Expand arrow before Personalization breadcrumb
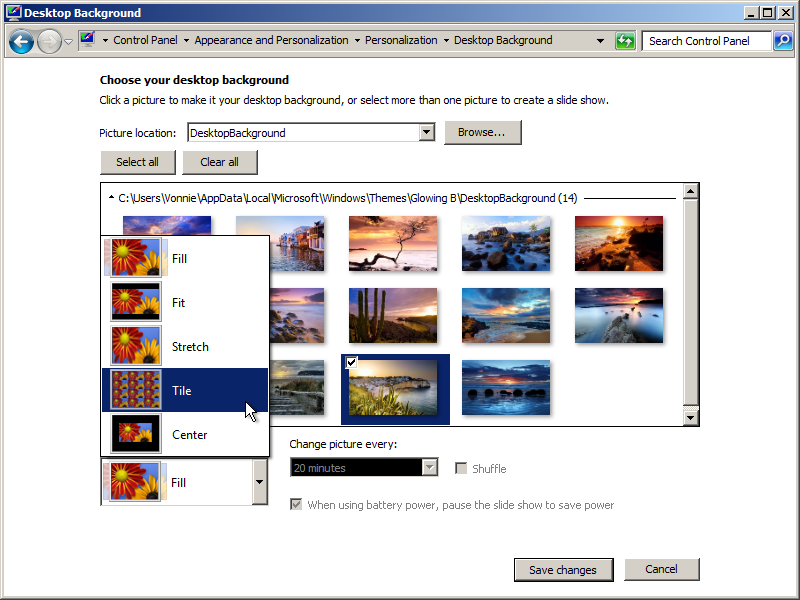The height and width of the screenshot is (600, 800). [357, 40]
